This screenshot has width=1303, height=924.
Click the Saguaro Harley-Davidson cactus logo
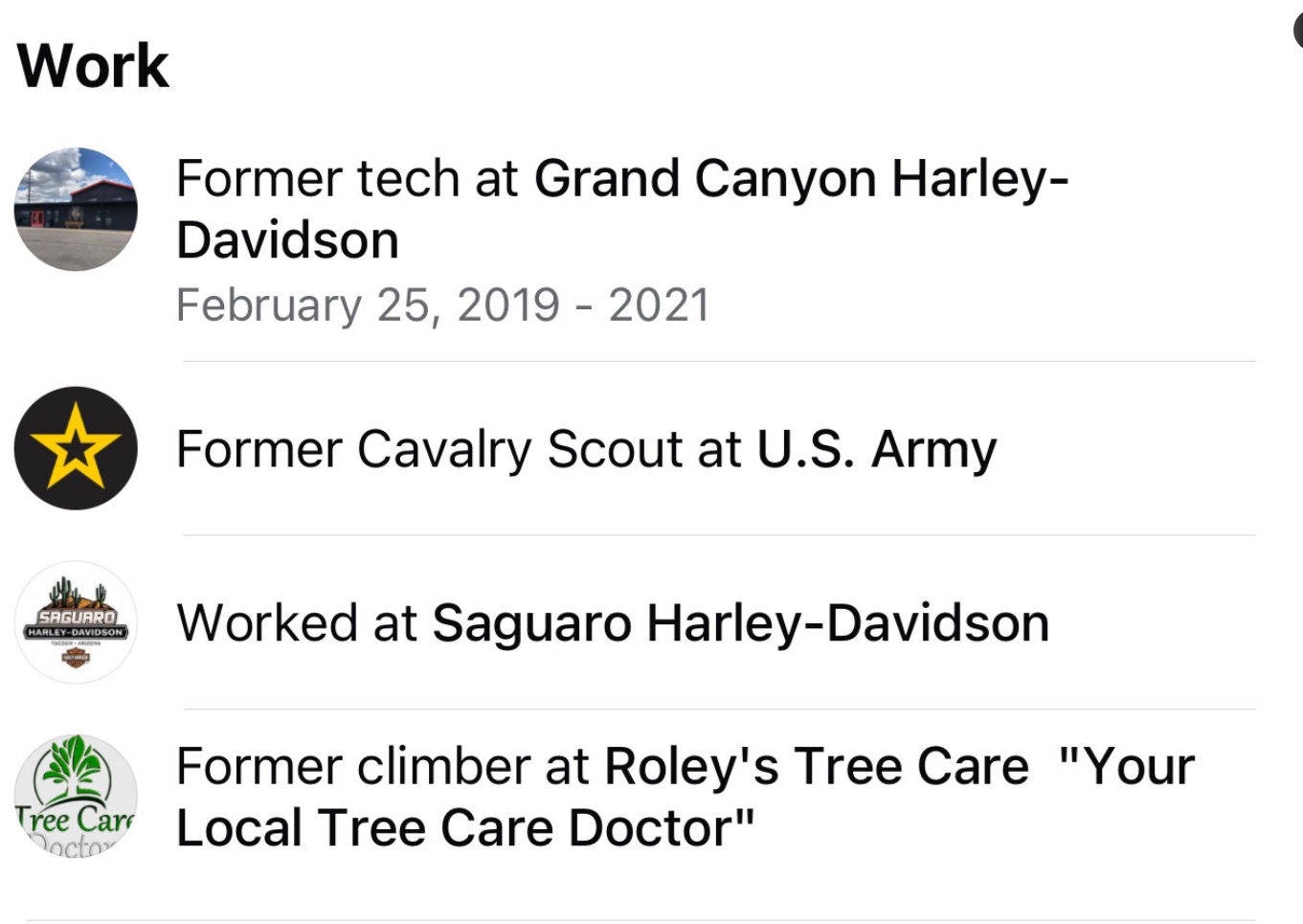click(x=76, y=622)
